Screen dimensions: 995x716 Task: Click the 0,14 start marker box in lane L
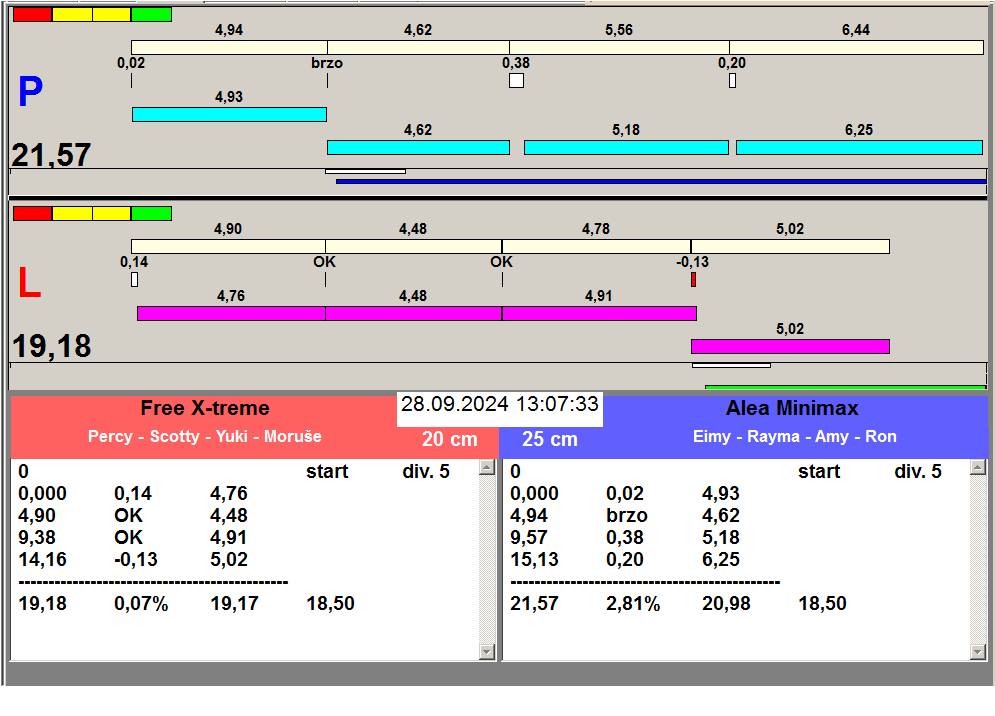pyautogui.click(x=135, y=279)
